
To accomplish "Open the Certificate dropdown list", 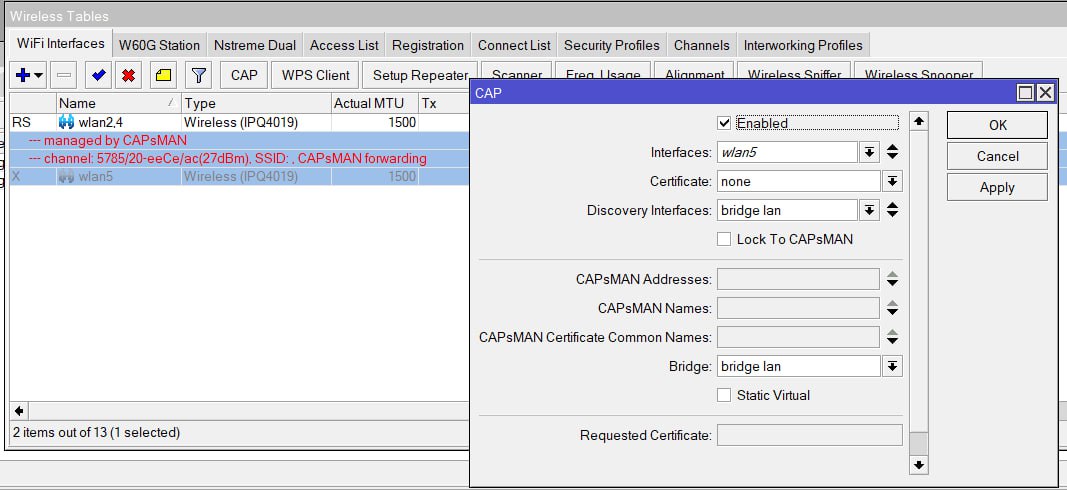I will tap(892, 182).
